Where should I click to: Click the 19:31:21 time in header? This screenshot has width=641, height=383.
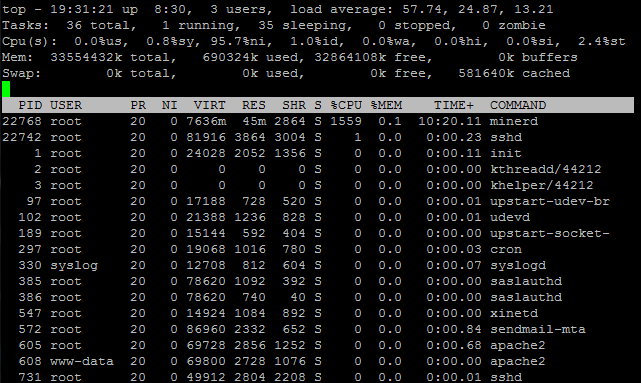[x=82, y=9]
